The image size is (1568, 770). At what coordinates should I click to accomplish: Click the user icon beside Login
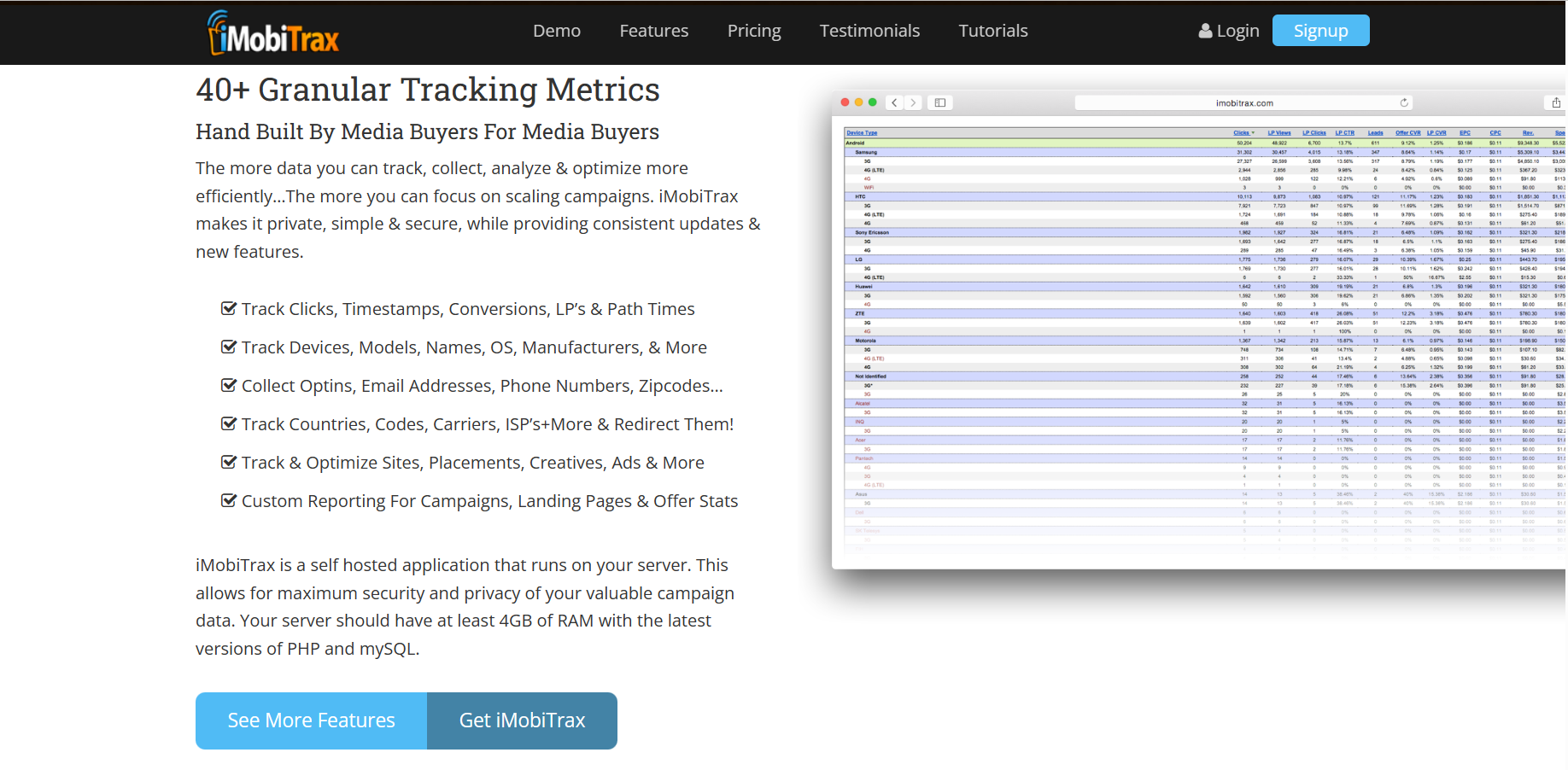click(x=1205, y=31)
